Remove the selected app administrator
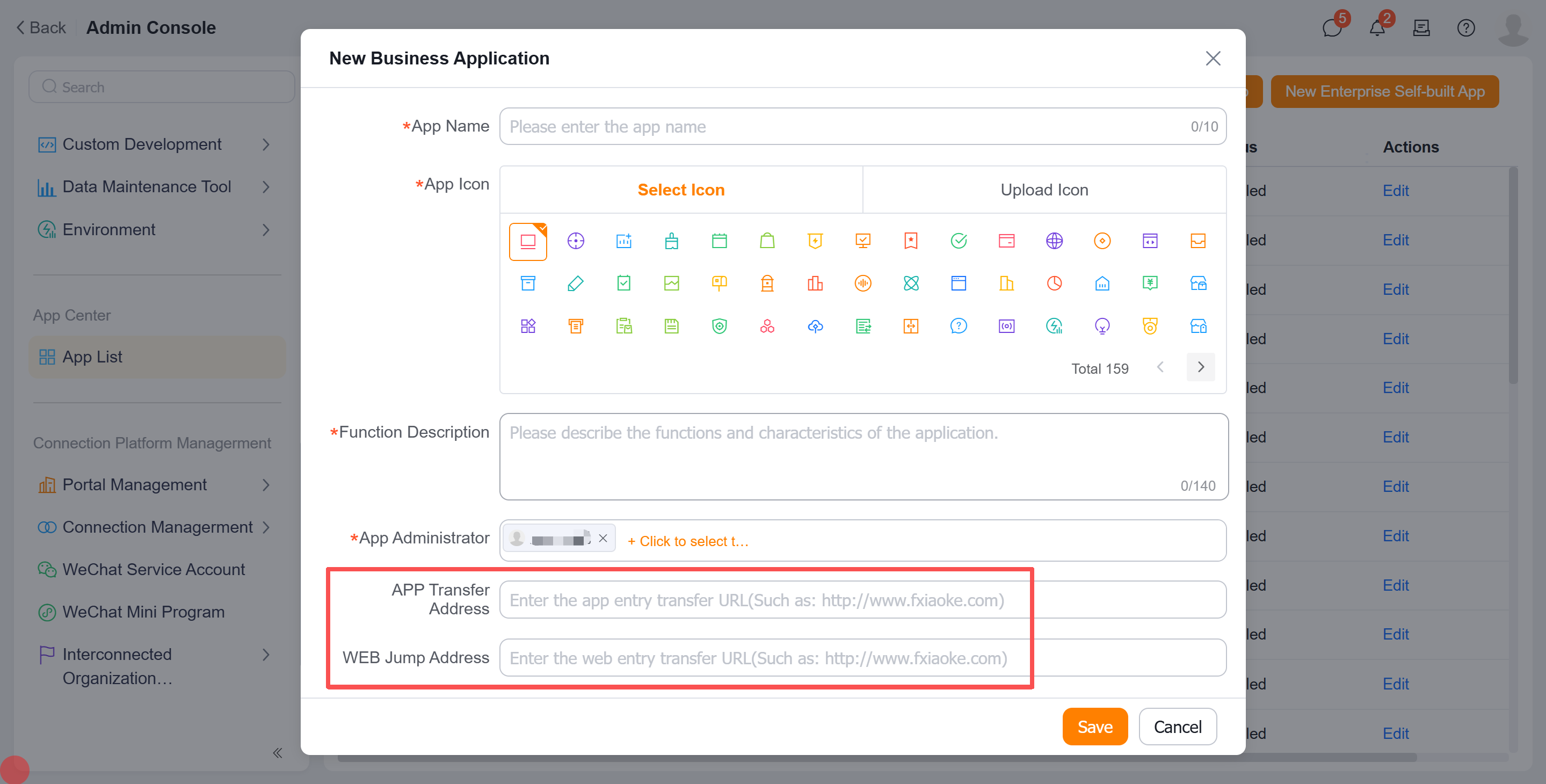Viewport: 1546px width, 784px height. point(603,539)
